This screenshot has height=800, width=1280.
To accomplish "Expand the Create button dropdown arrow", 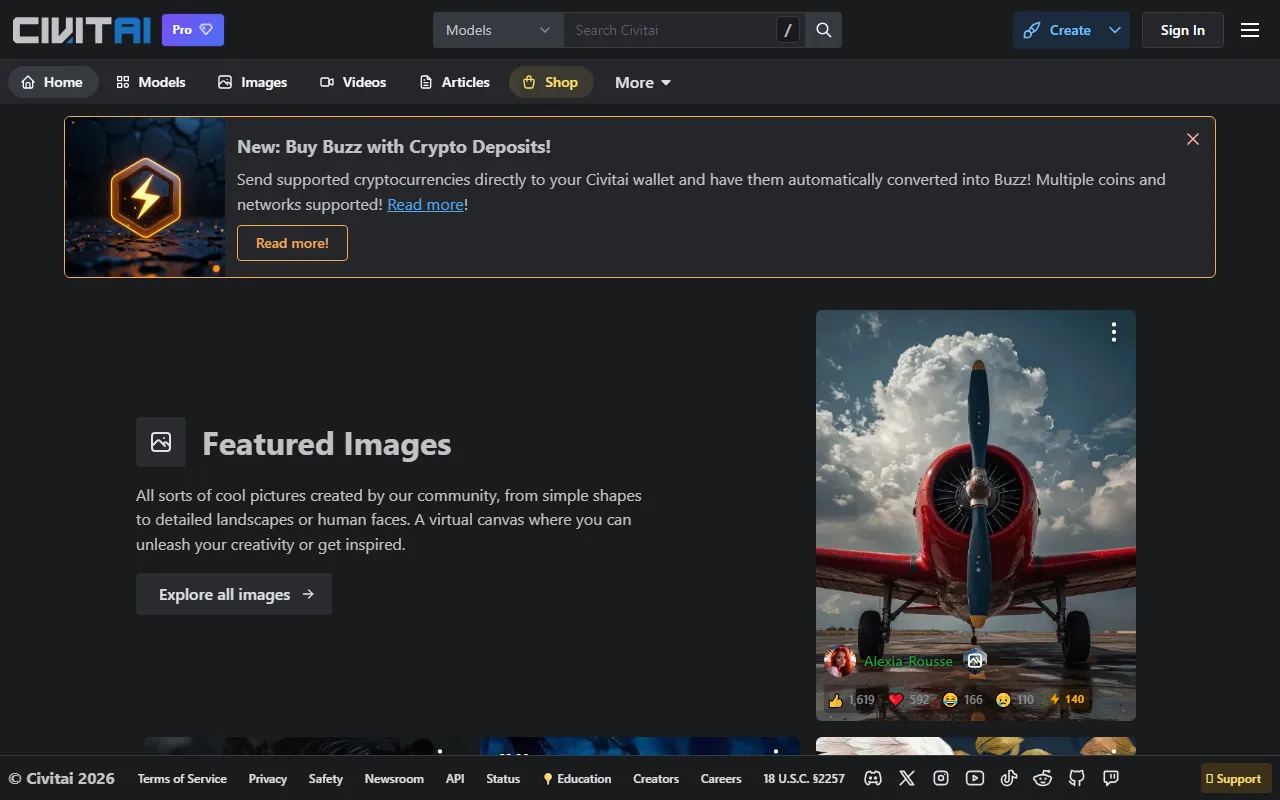I will point(1113,30).
